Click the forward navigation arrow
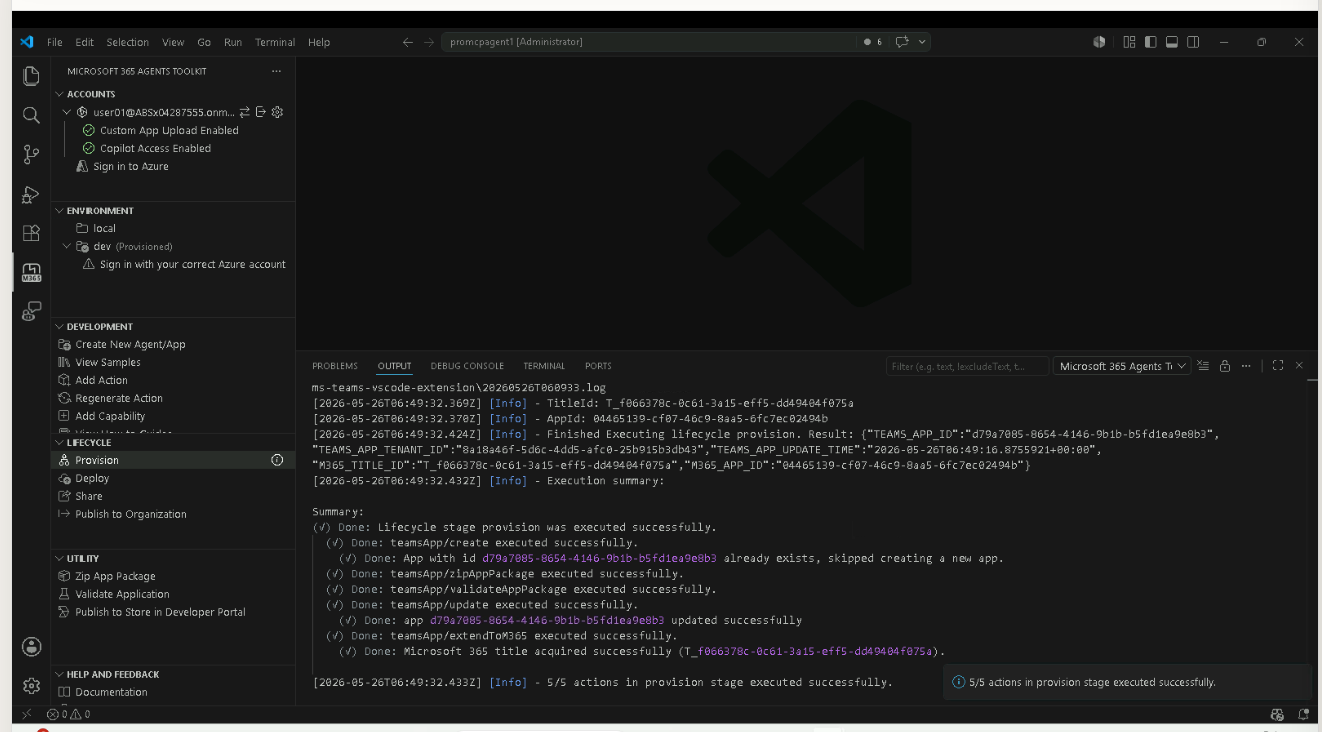Viewport: 1322px width, 732px height. click(x=429, y=42)
